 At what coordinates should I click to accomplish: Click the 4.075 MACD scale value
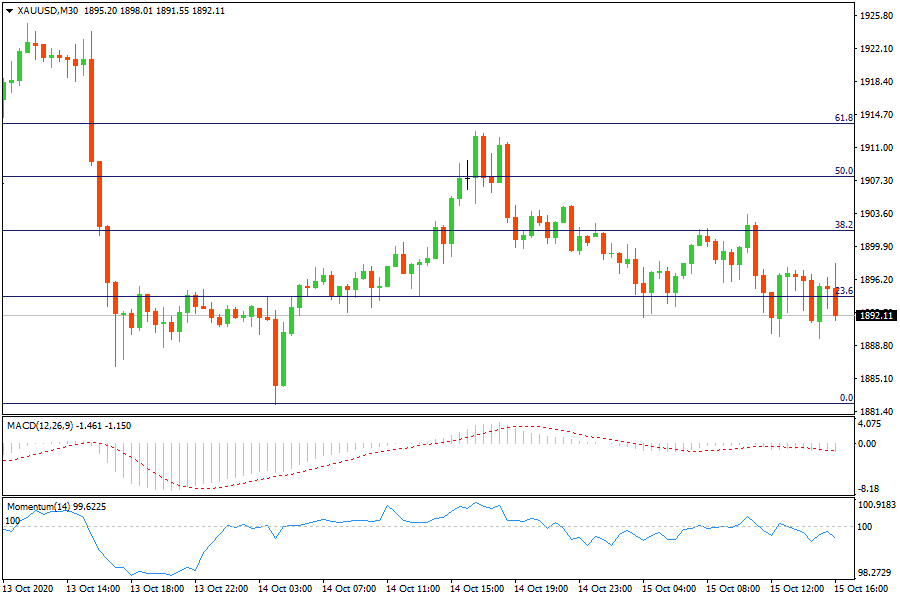tap(870, 424)
